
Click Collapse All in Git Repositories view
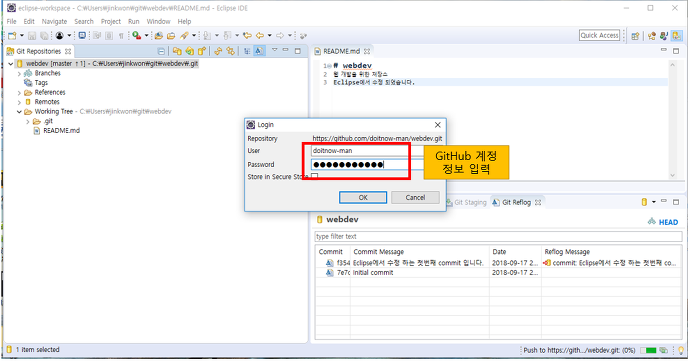161,51
